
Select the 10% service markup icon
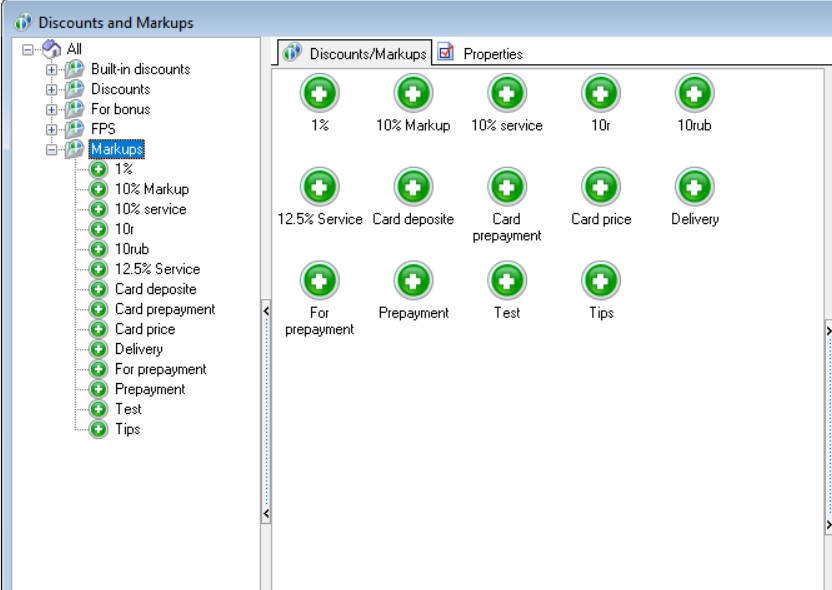506,93
